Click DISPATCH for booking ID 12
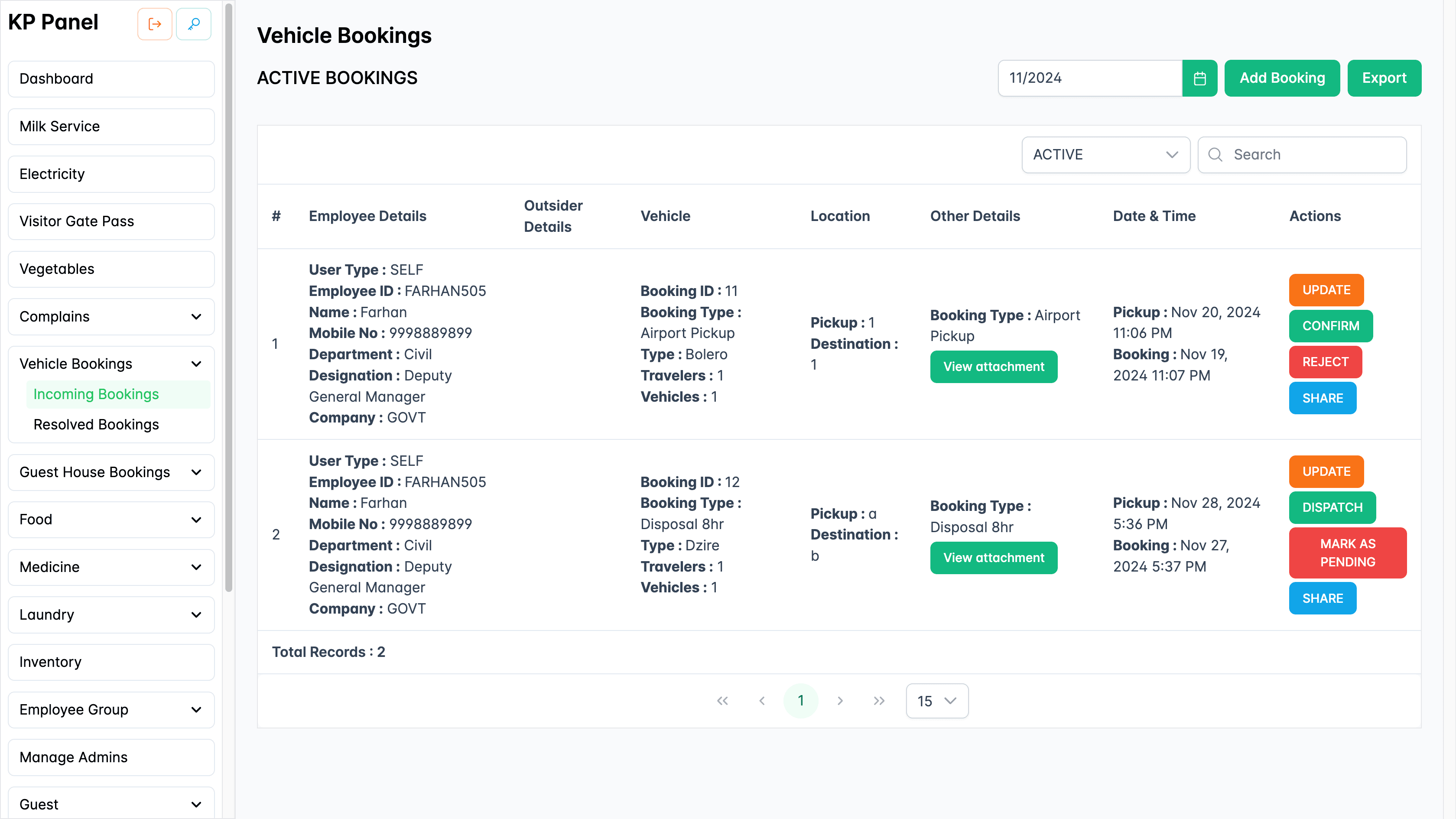Screen dimensions: 1456x819 [x=1332, y=508]
